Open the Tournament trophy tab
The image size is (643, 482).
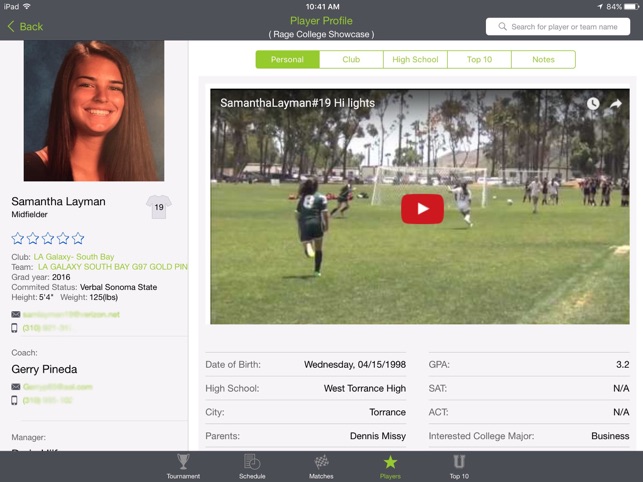(x=183, y=466)
